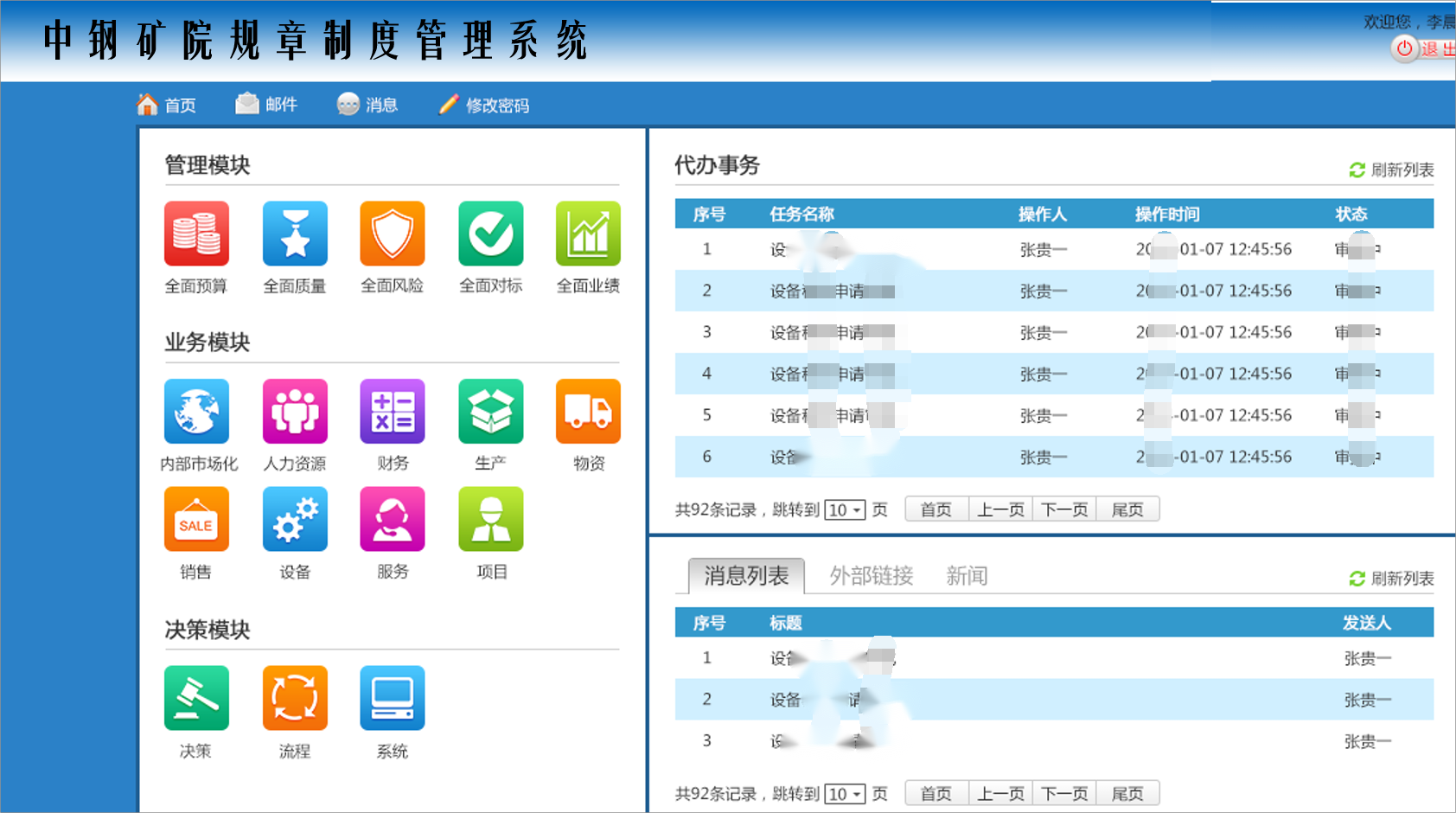Switch to the 新闻 tab
Viewport: 1456px width, 813px height.
pos(967,576)
